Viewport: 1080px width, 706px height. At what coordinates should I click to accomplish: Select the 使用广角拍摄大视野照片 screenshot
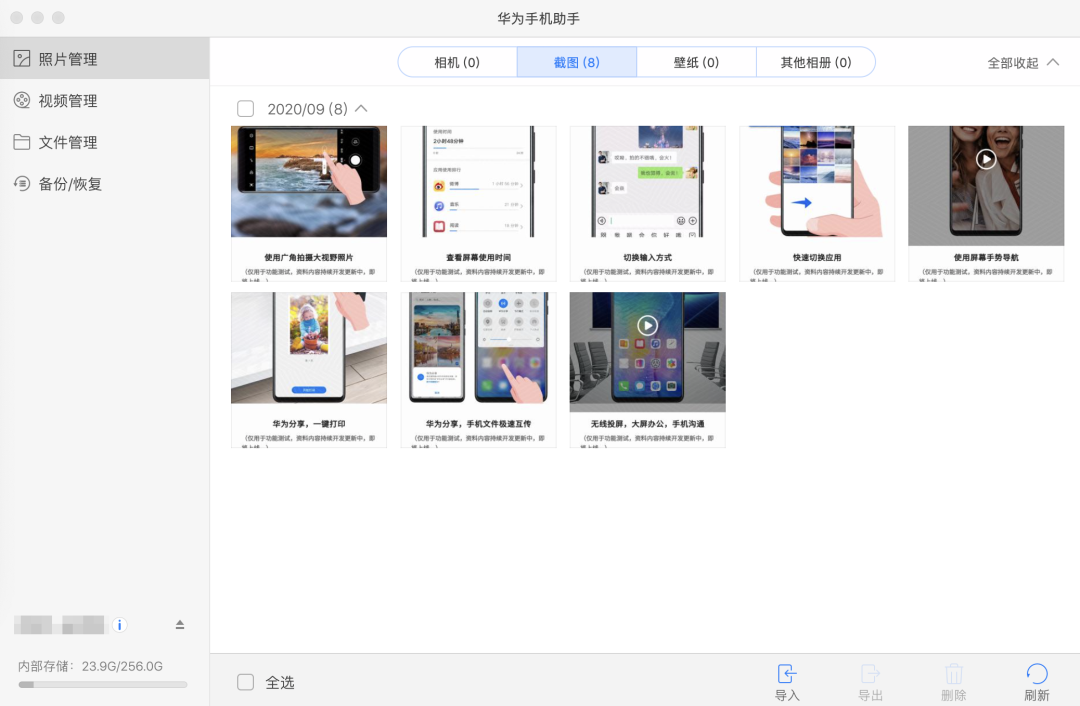coord(309,203)
